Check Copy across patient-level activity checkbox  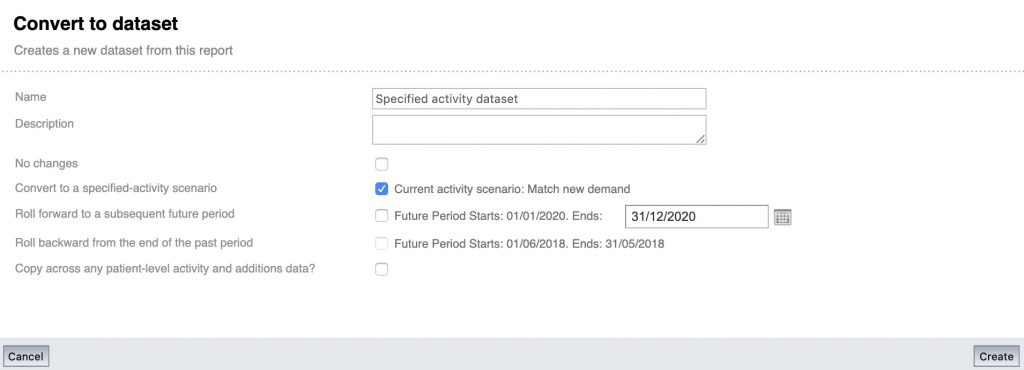point(381,269)
